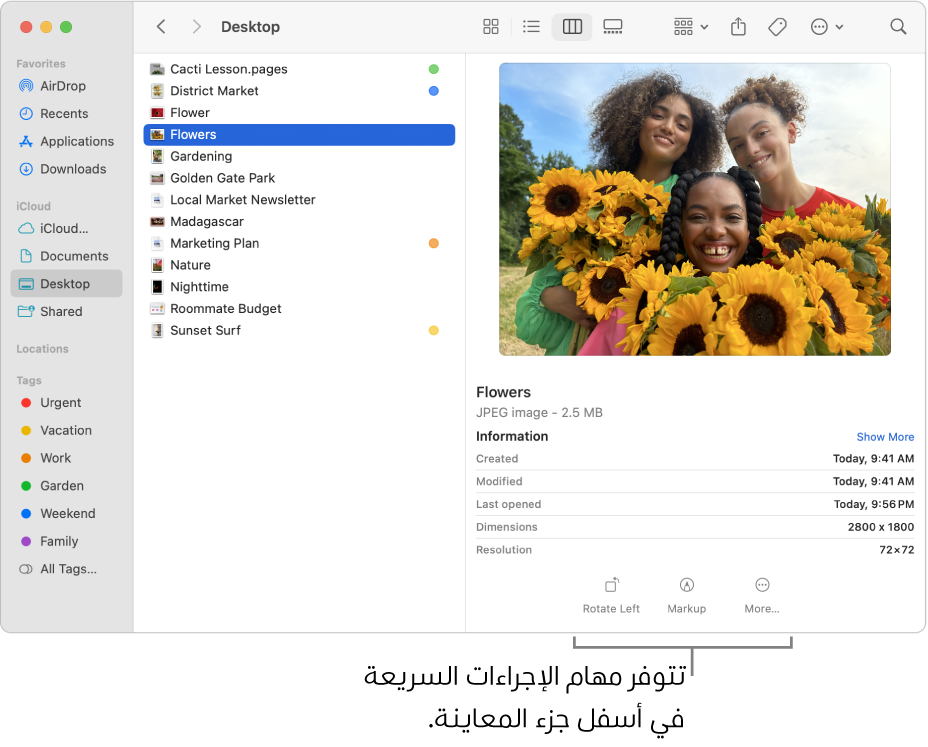Select the red Urgent tag
Image resolution: width=928 pixels, height=747 pixels.
point(60,403)
